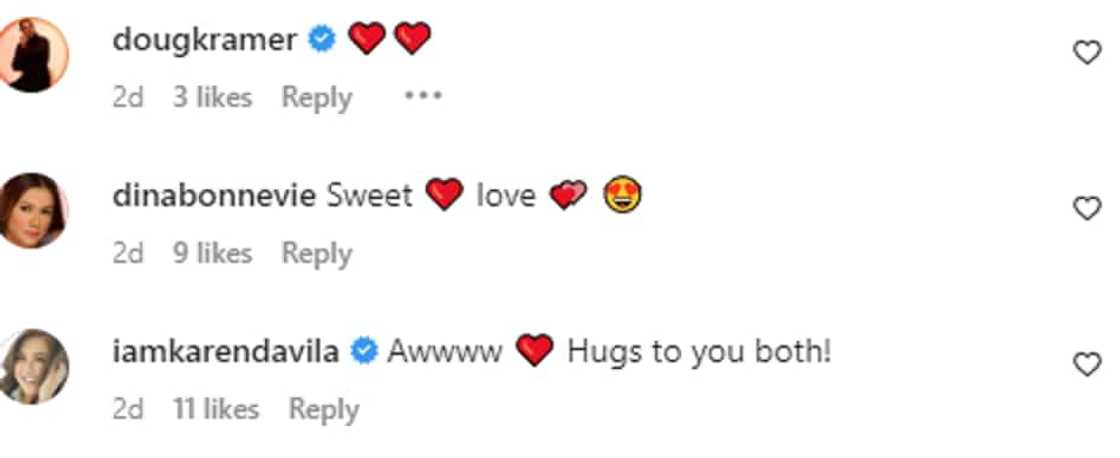Click the 2d timestamp on iamkarendavila's comment

(x=128, y=409)
